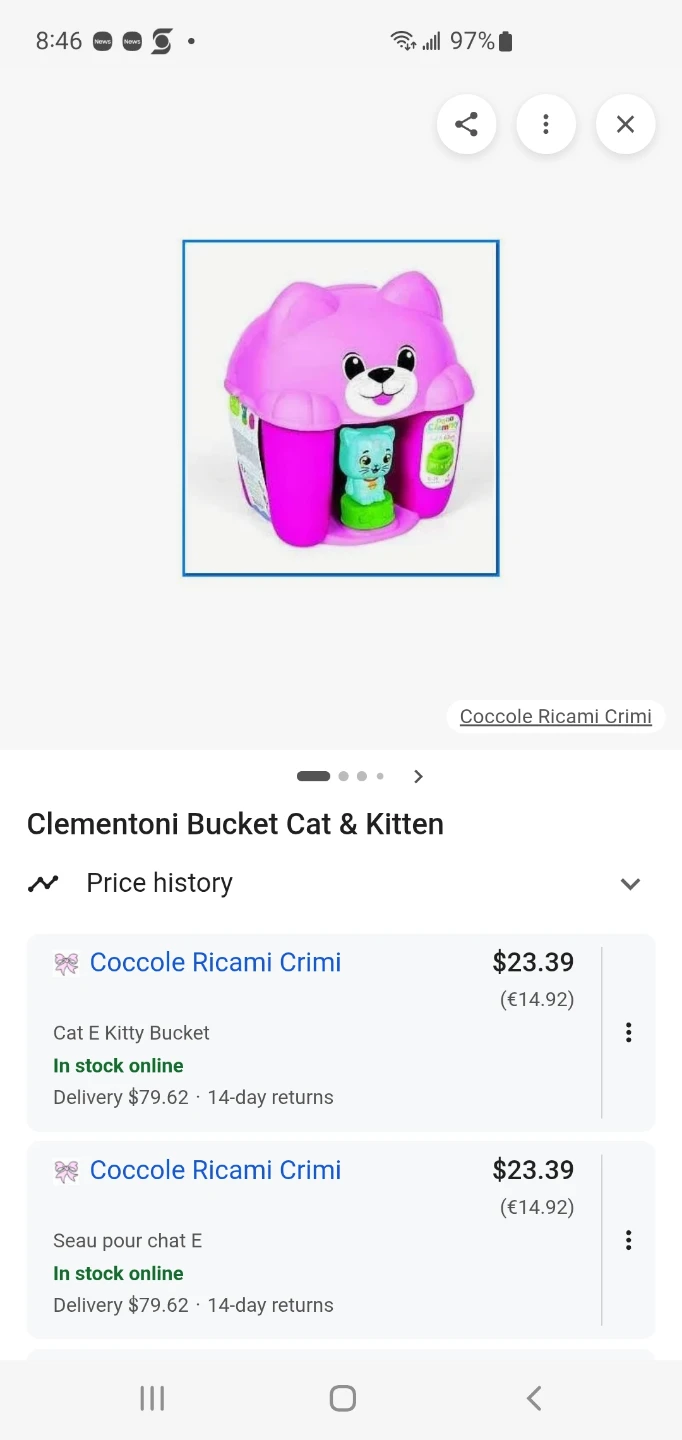Tap the share icon
Screen dimensions: 682x1440
pyautogui.click(x=466, y=125)
